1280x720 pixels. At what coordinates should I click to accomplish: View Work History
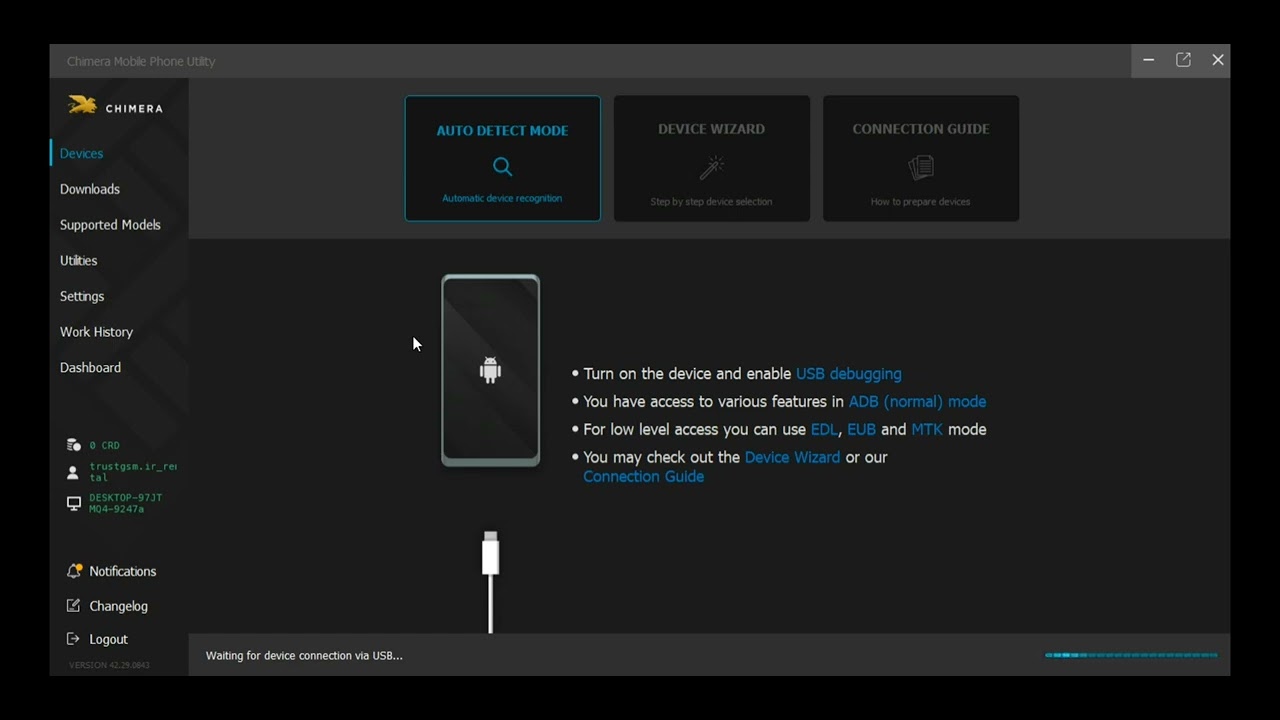96,332
